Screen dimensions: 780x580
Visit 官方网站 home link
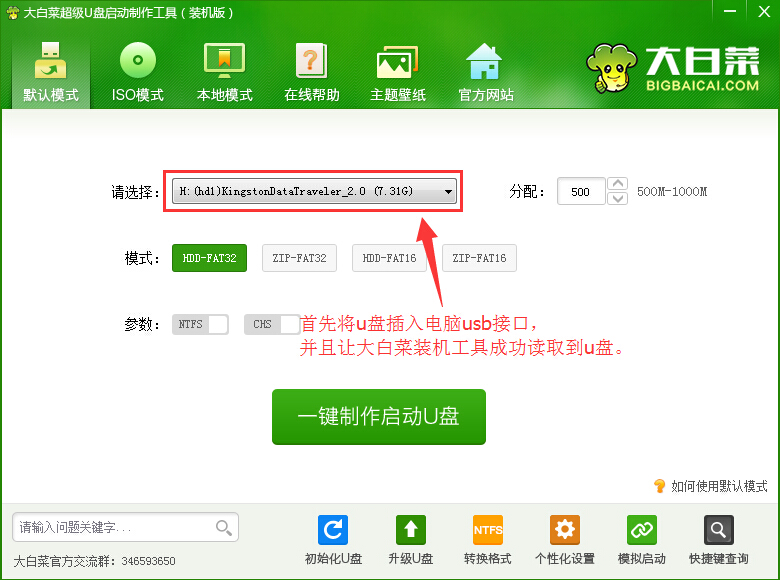[x=486, y=72]
